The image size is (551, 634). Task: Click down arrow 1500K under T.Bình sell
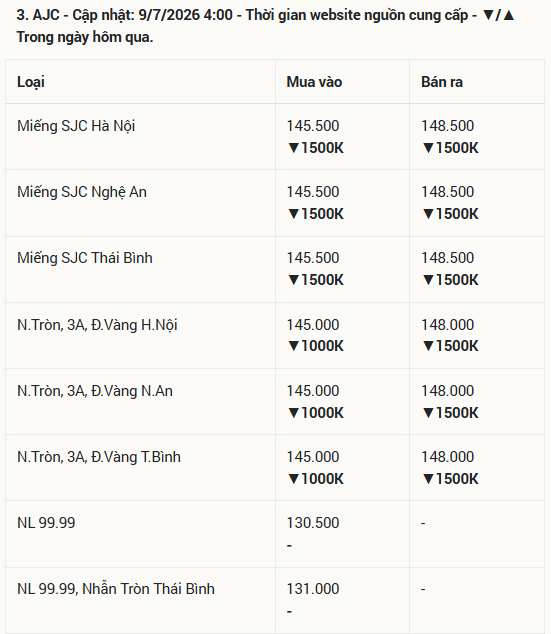click(450, 479)
